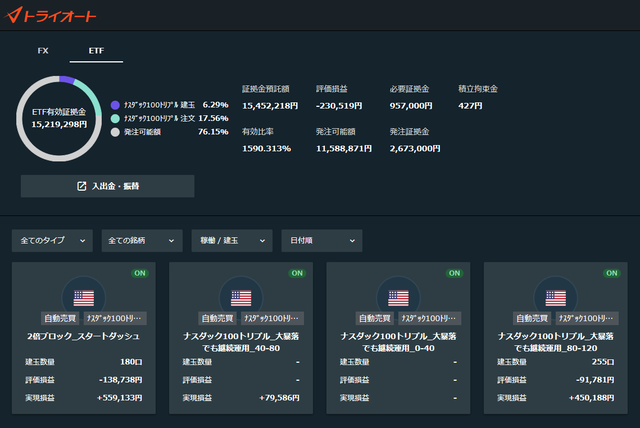The image size is (640, 428).
Task: Open the 日付順 sort dropdown
Action: [322, 240]
